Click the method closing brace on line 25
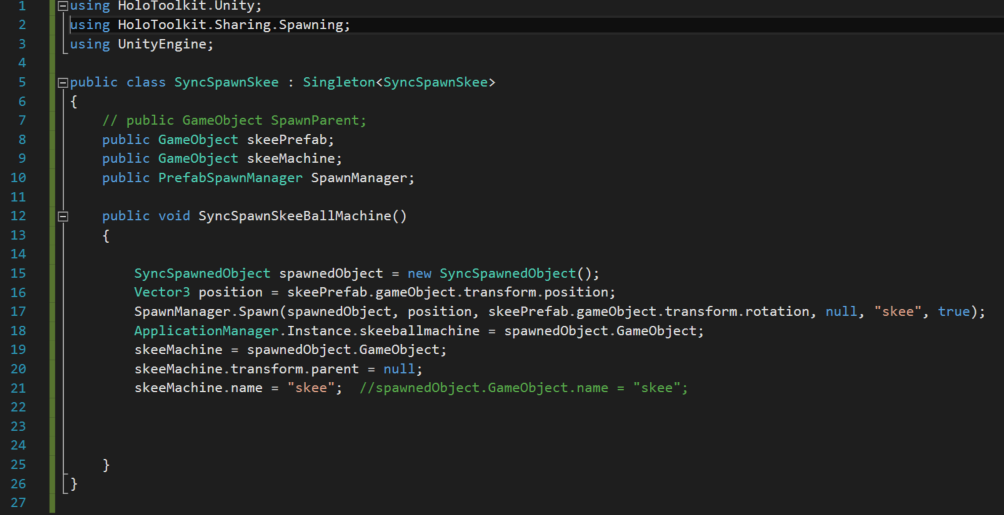Image resolution: width=1004 pixels, height=515 pixels. click(106, 464)
